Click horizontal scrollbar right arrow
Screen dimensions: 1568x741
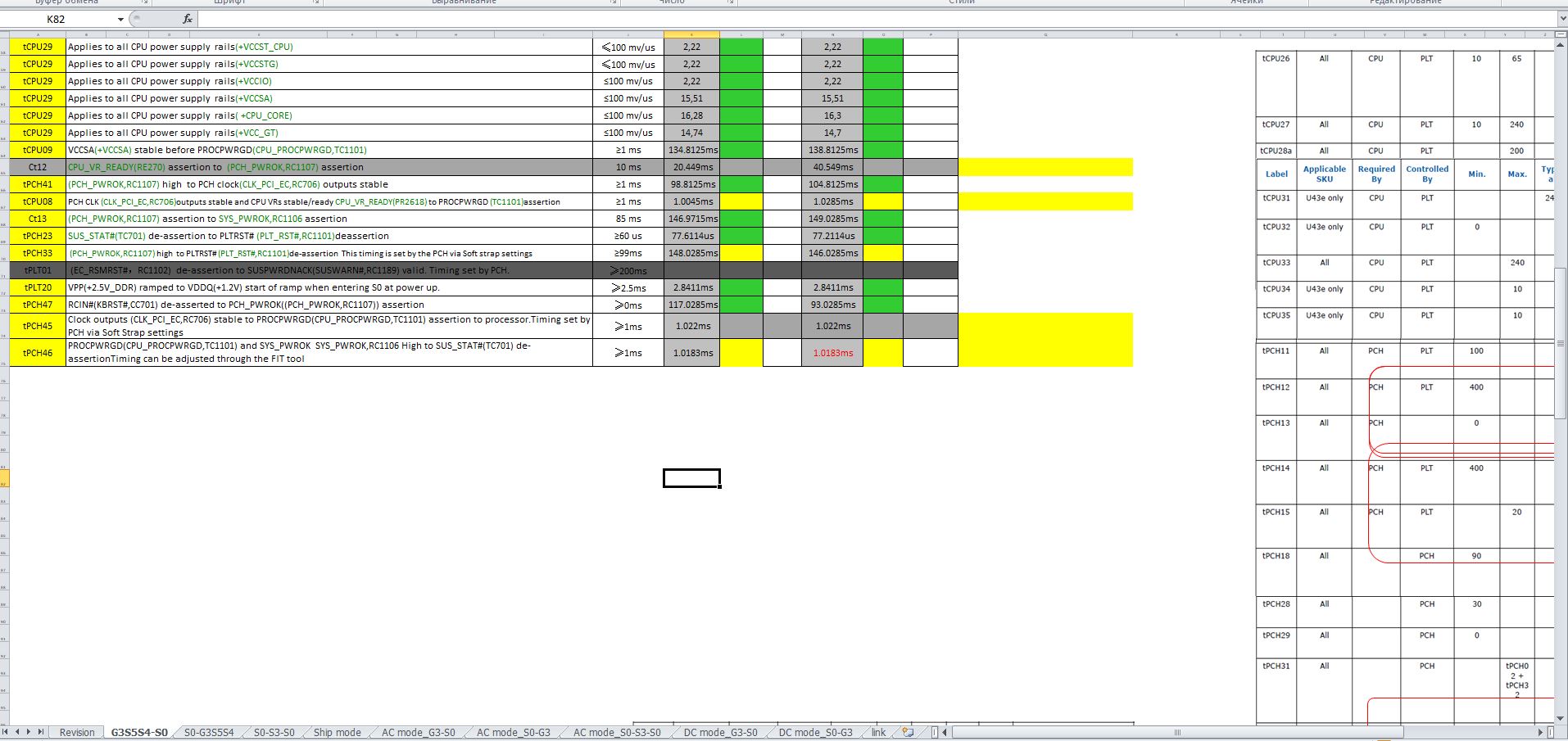[x=1540, y=732]
